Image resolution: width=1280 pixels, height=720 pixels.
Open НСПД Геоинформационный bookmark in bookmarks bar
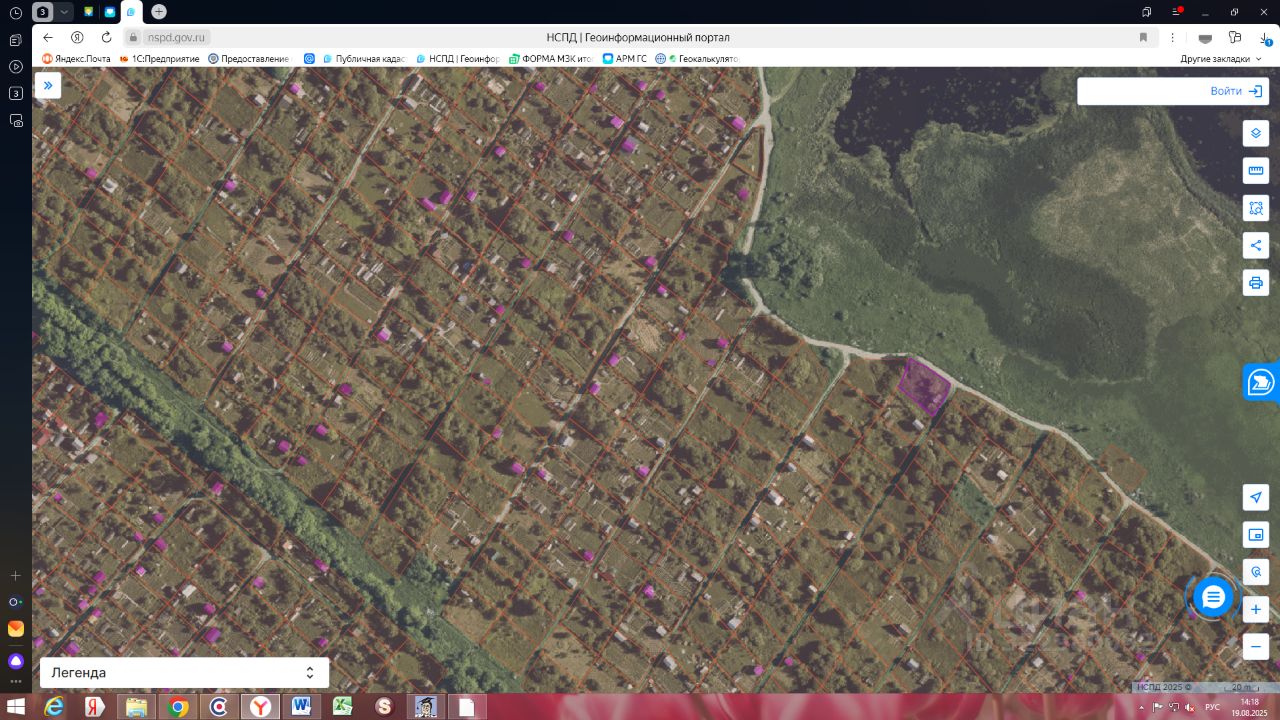point(457,59)
